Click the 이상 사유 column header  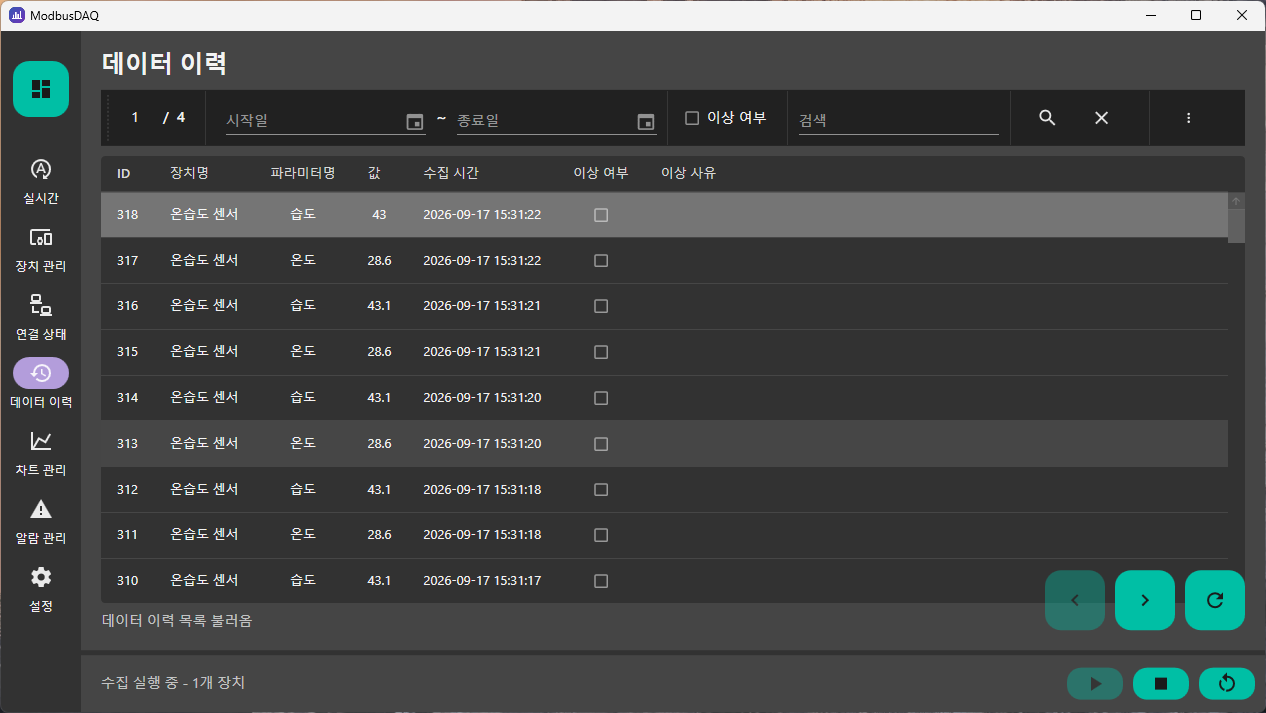pos(689,173)
